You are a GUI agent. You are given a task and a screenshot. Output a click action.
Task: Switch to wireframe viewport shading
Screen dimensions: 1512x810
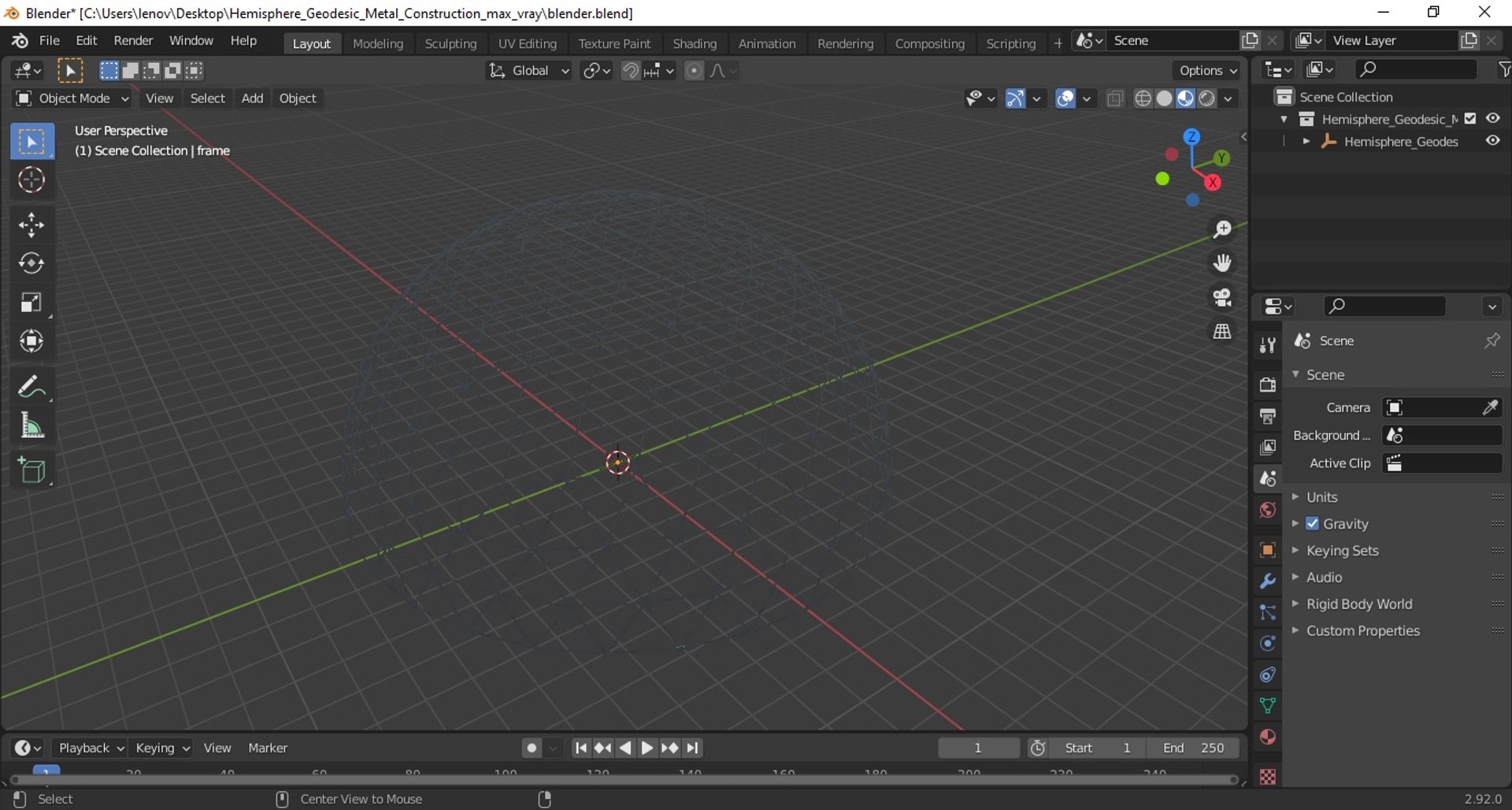1143,98
